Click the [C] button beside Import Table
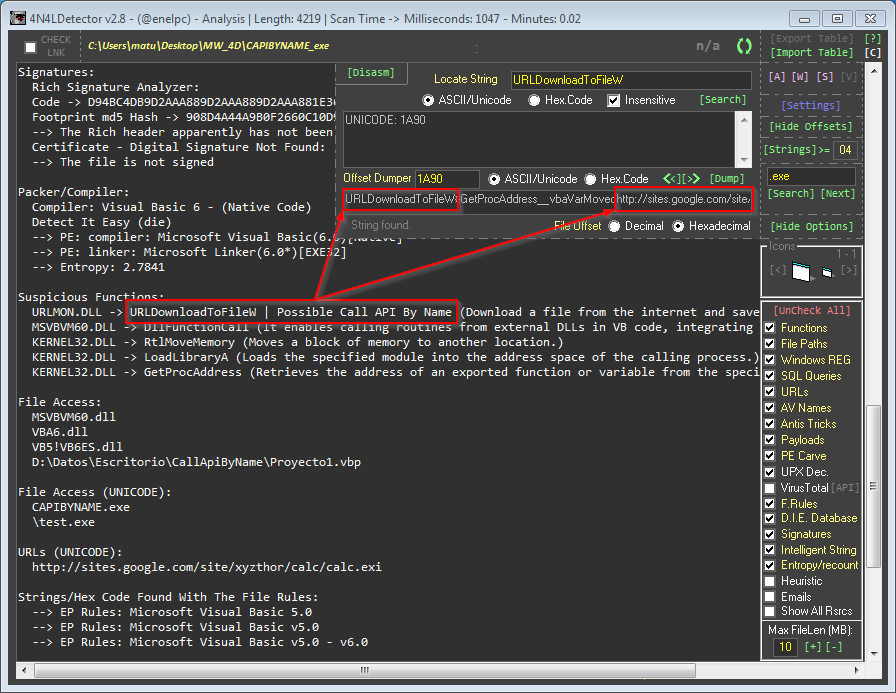The image size is (896, 693). [x=872, y=53]
